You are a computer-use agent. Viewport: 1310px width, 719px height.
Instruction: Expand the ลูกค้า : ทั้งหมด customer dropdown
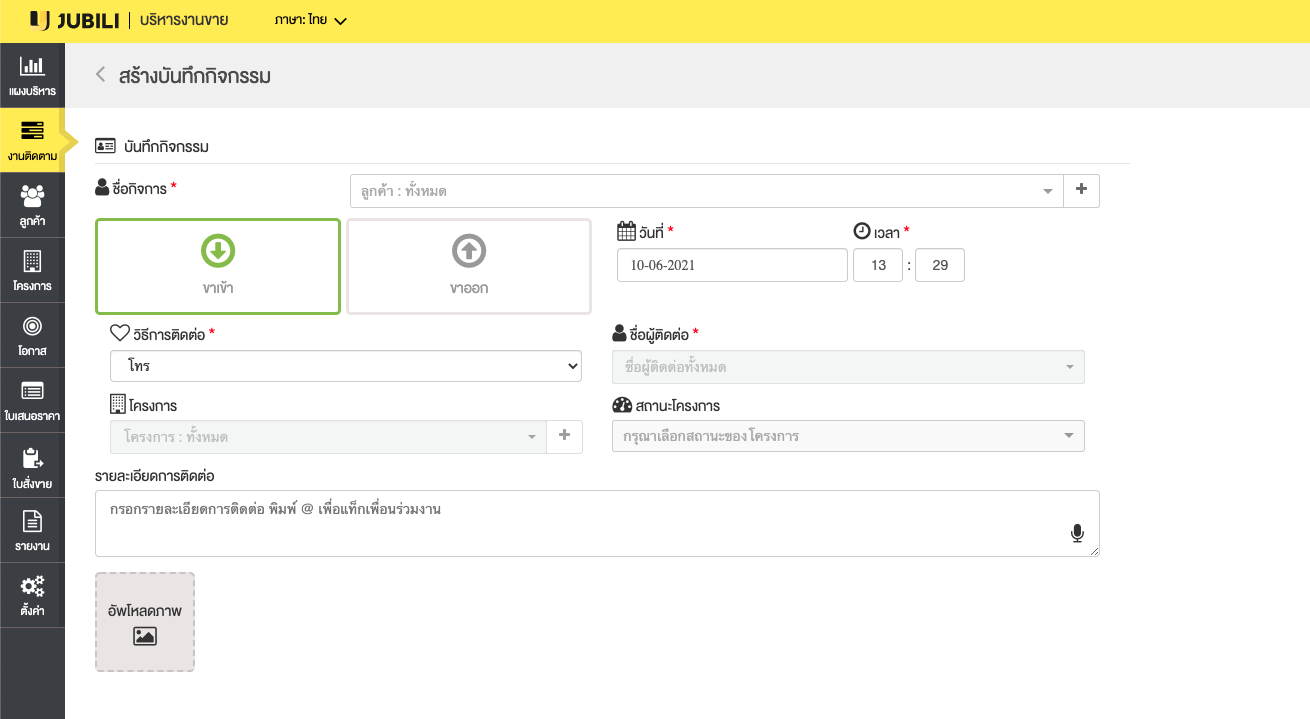pos(704,191)
